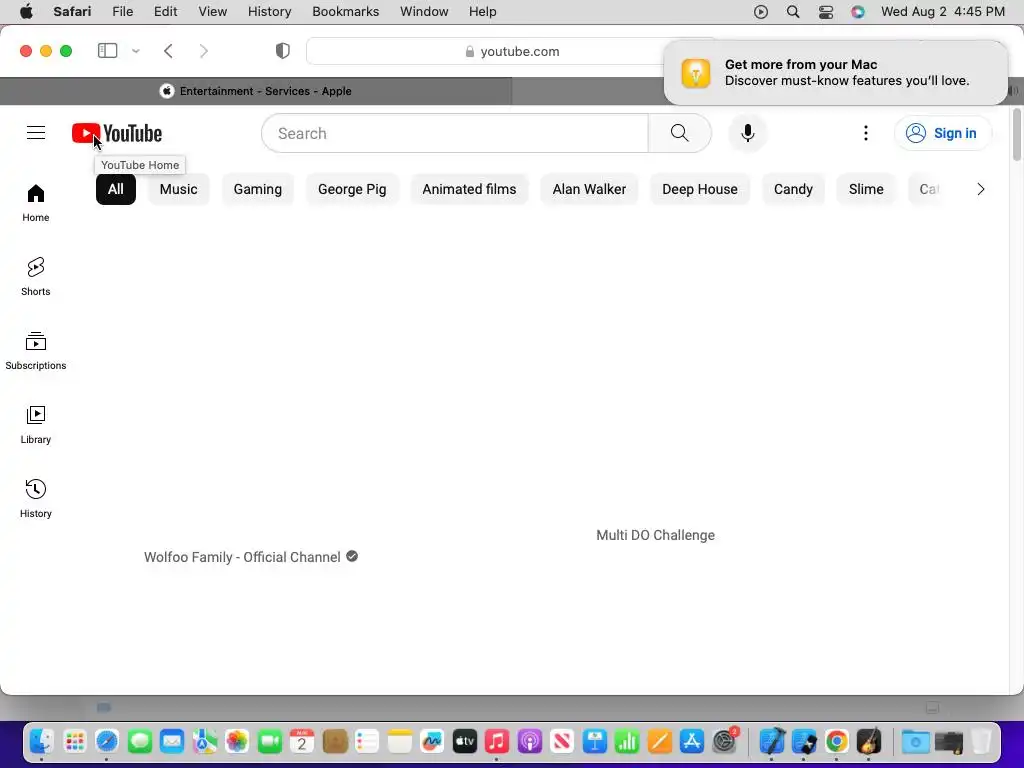Click the date and time in menu bar
Image resolution: width=1024 pixels, height=768 pixels.
pyautogui.click(x=942, y=12)
